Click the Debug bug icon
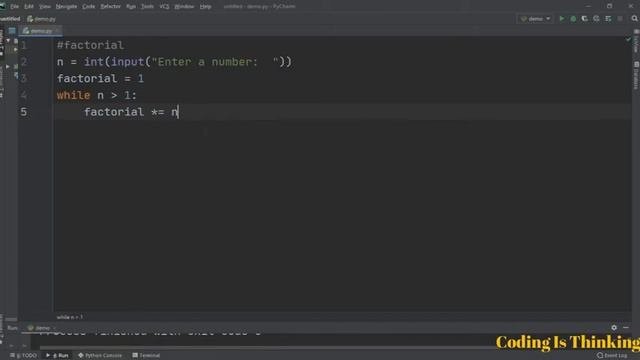This screenshot has height=360, width=640. click(x=573, y=19)
